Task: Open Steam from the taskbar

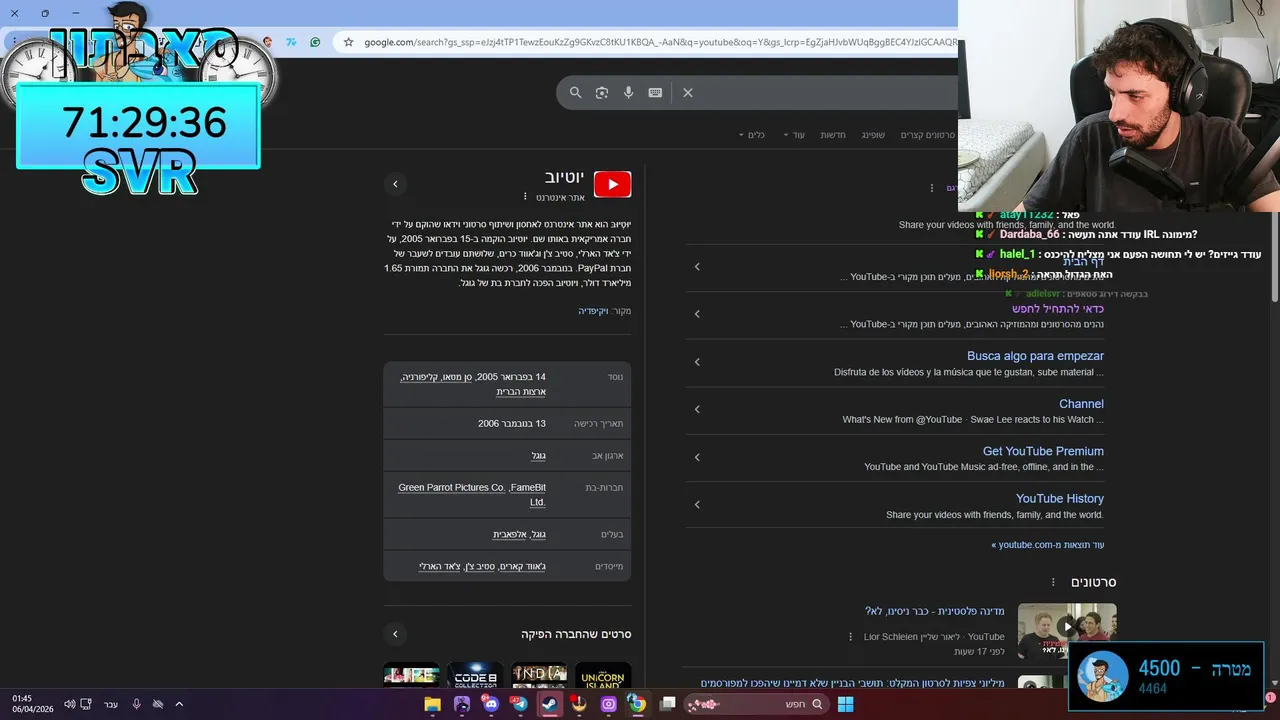Action: (549, 704)
